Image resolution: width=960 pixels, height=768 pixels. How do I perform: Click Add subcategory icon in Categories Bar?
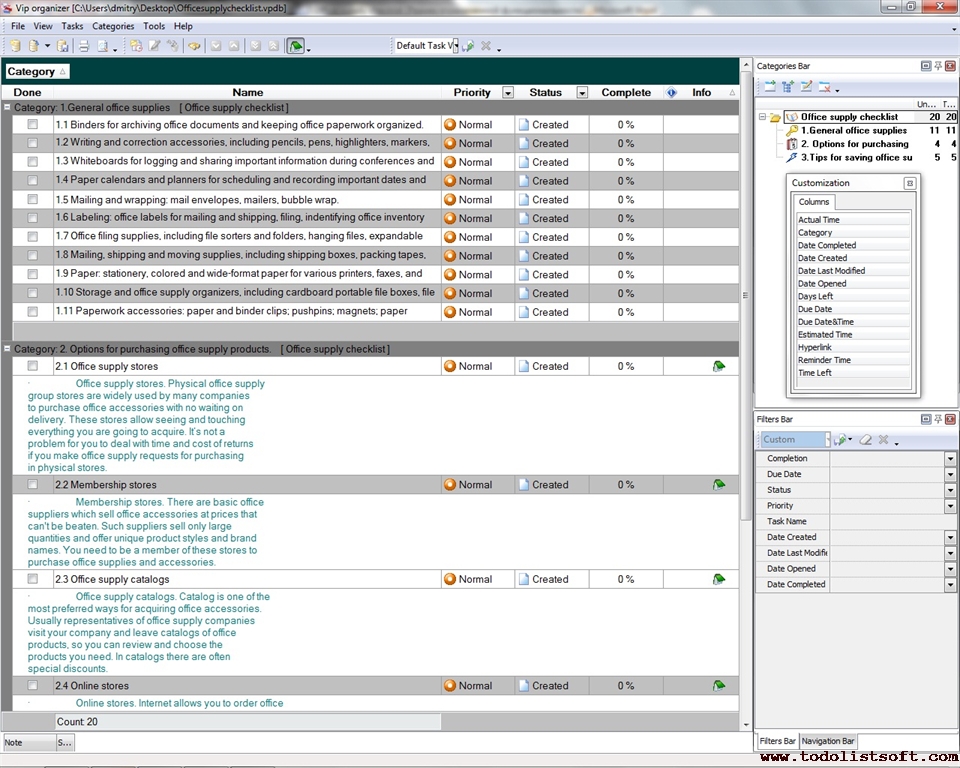(x=788, y=87)
